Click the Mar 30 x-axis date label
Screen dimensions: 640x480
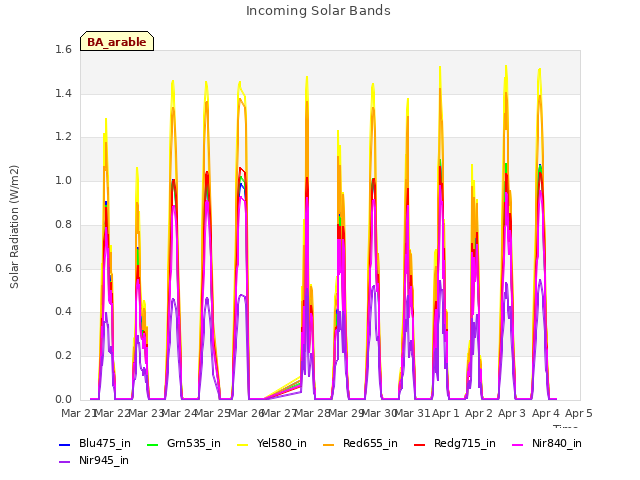[379, 413]
